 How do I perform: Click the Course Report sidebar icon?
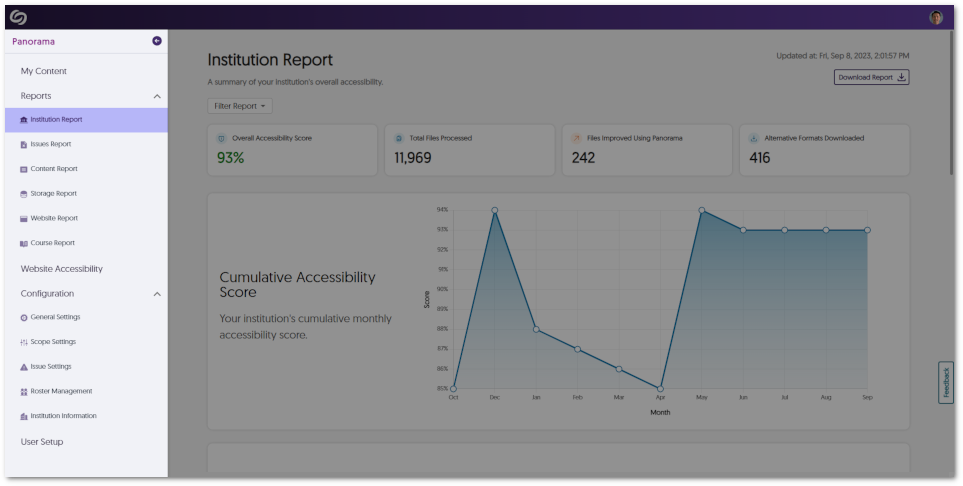(x=24, y=243)
